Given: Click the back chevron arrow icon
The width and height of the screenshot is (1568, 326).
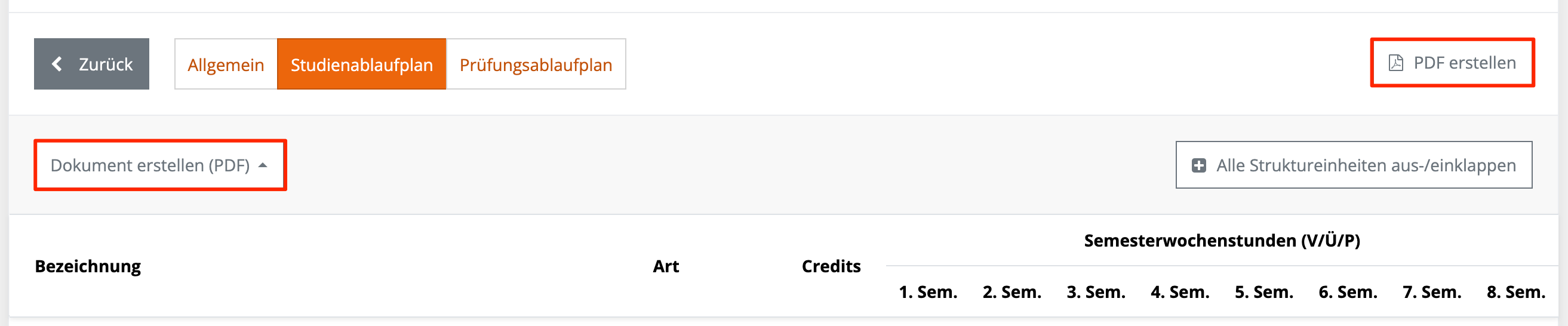Looking at the screenshot, I should [57, 64].
